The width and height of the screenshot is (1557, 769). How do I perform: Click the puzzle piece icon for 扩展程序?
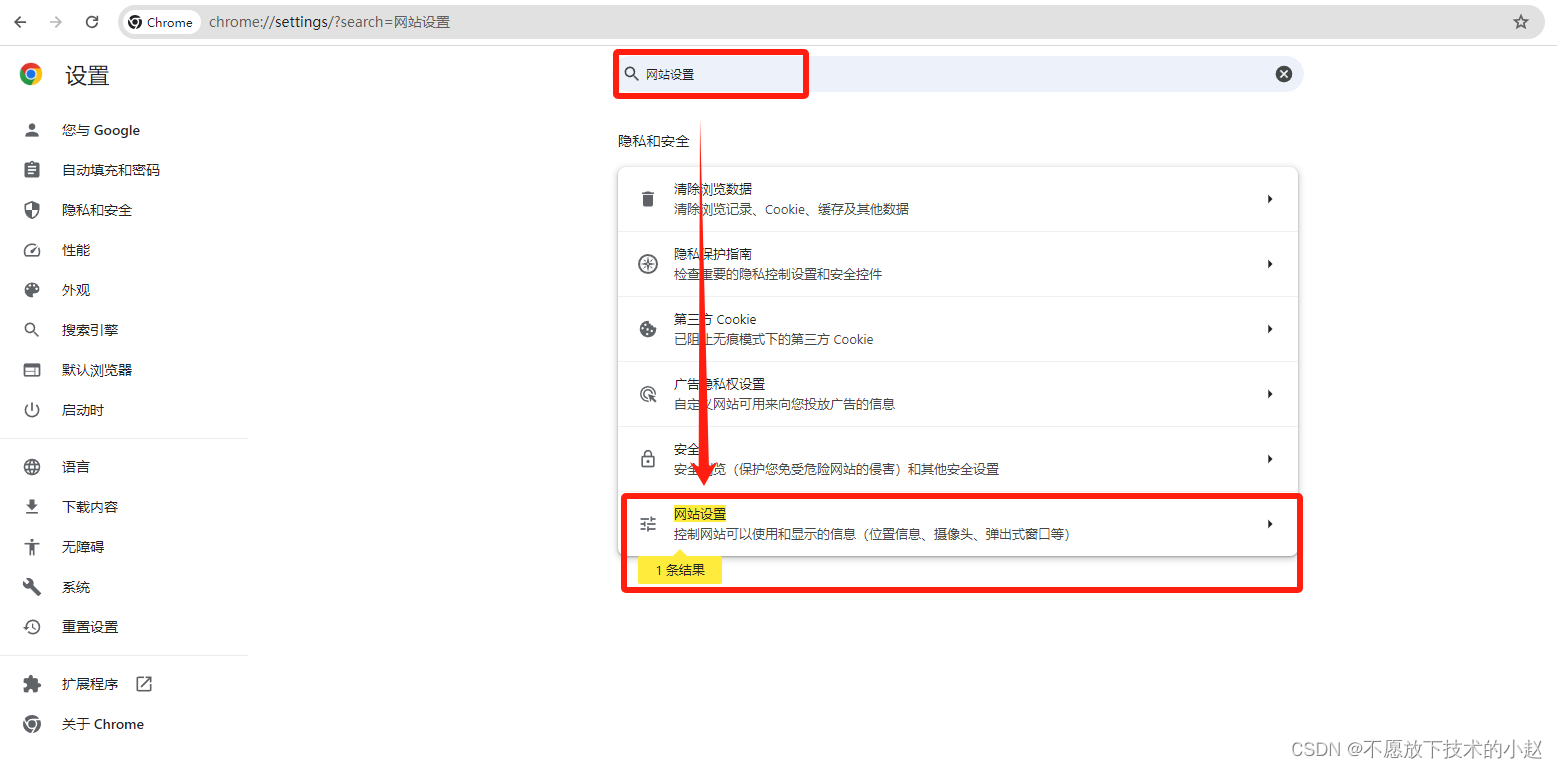[x=32, y=684]
